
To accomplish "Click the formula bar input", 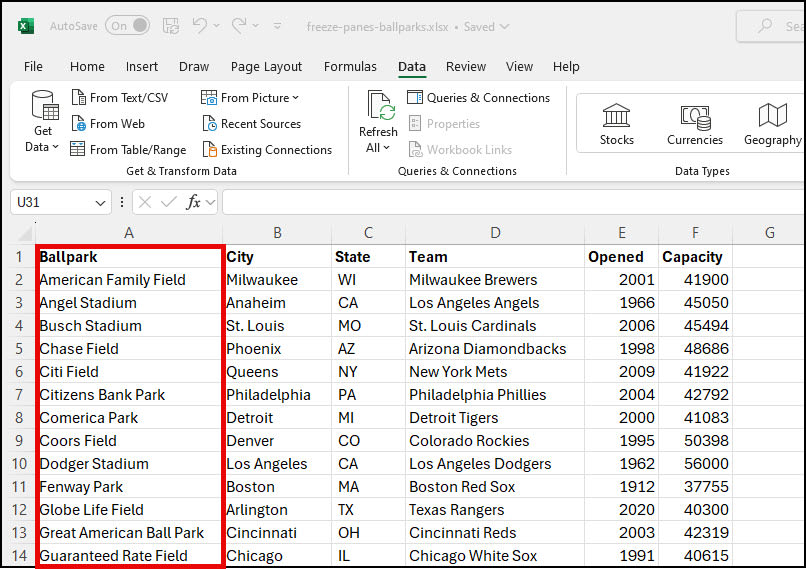I will click(514, 203).
